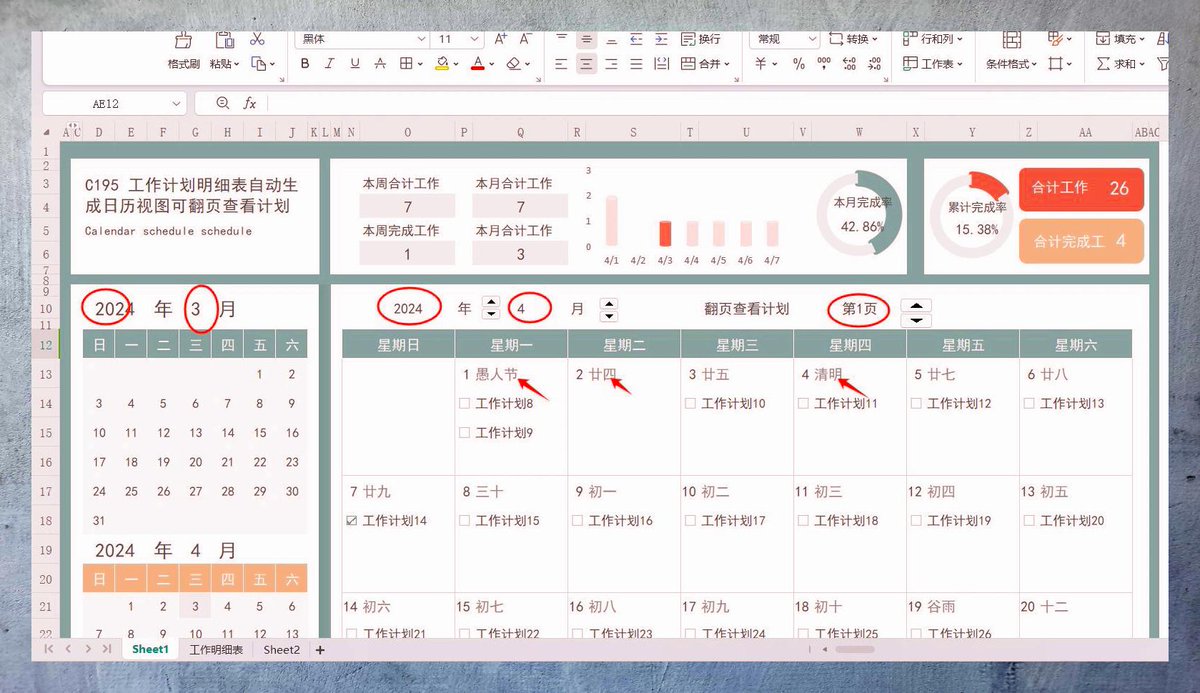This screenshot has height=693, width=1200.
Task: Click the zoom magnifier icon in formula bar
Action: pos(222,103)
